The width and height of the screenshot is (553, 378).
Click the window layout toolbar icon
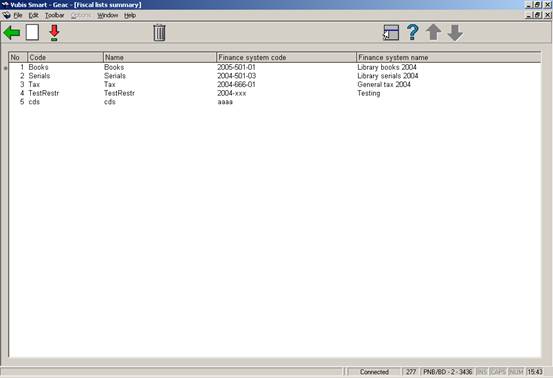pyautogui.click(x=391, y=33)
